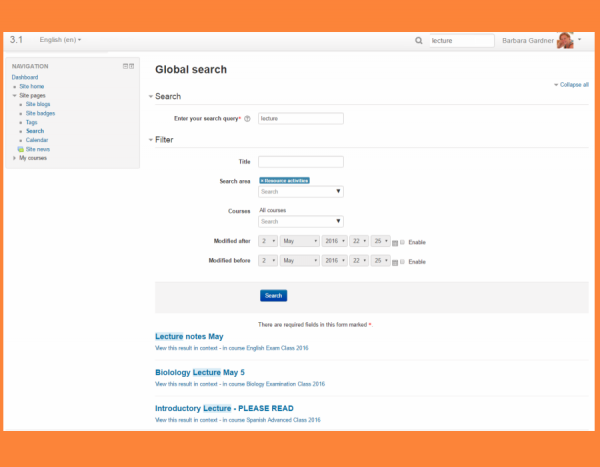600x467 pixels.
Task: Open calendar picker for Modified after
Action: tap(396, 242)
